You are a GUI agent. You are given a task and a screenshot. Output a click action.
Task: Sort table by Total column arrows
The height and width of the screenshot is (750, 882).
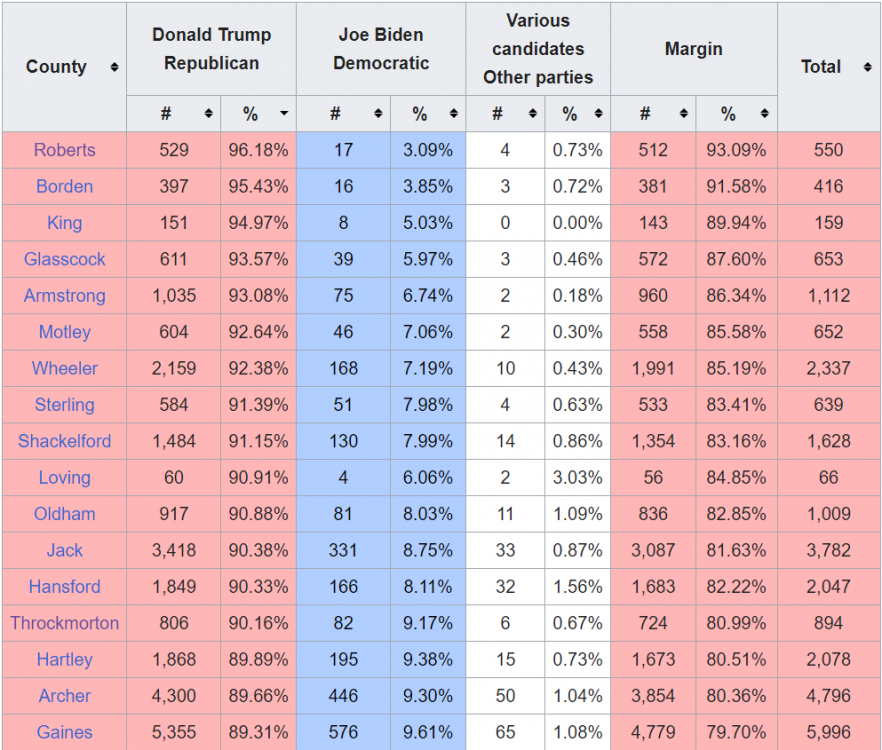click(x=865, y=67)
